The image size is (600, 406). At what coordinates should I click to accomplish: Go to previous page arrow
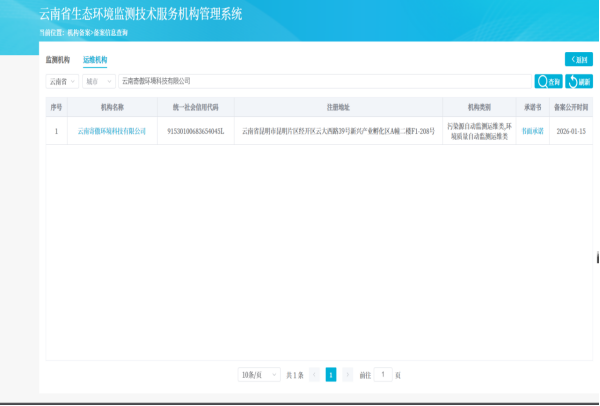314,375
